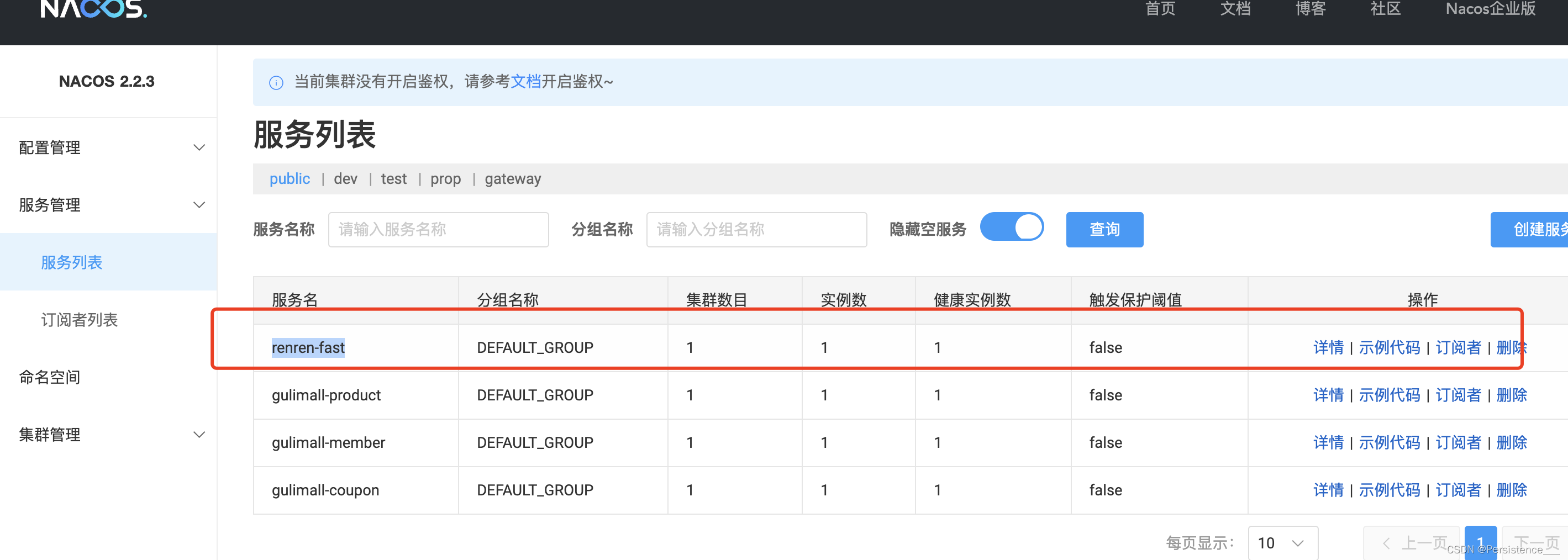The image size is (1568, 560).
Task: Click DEFAULT_GROUP in the gulimall-product row
Action: tap(534, 395)
